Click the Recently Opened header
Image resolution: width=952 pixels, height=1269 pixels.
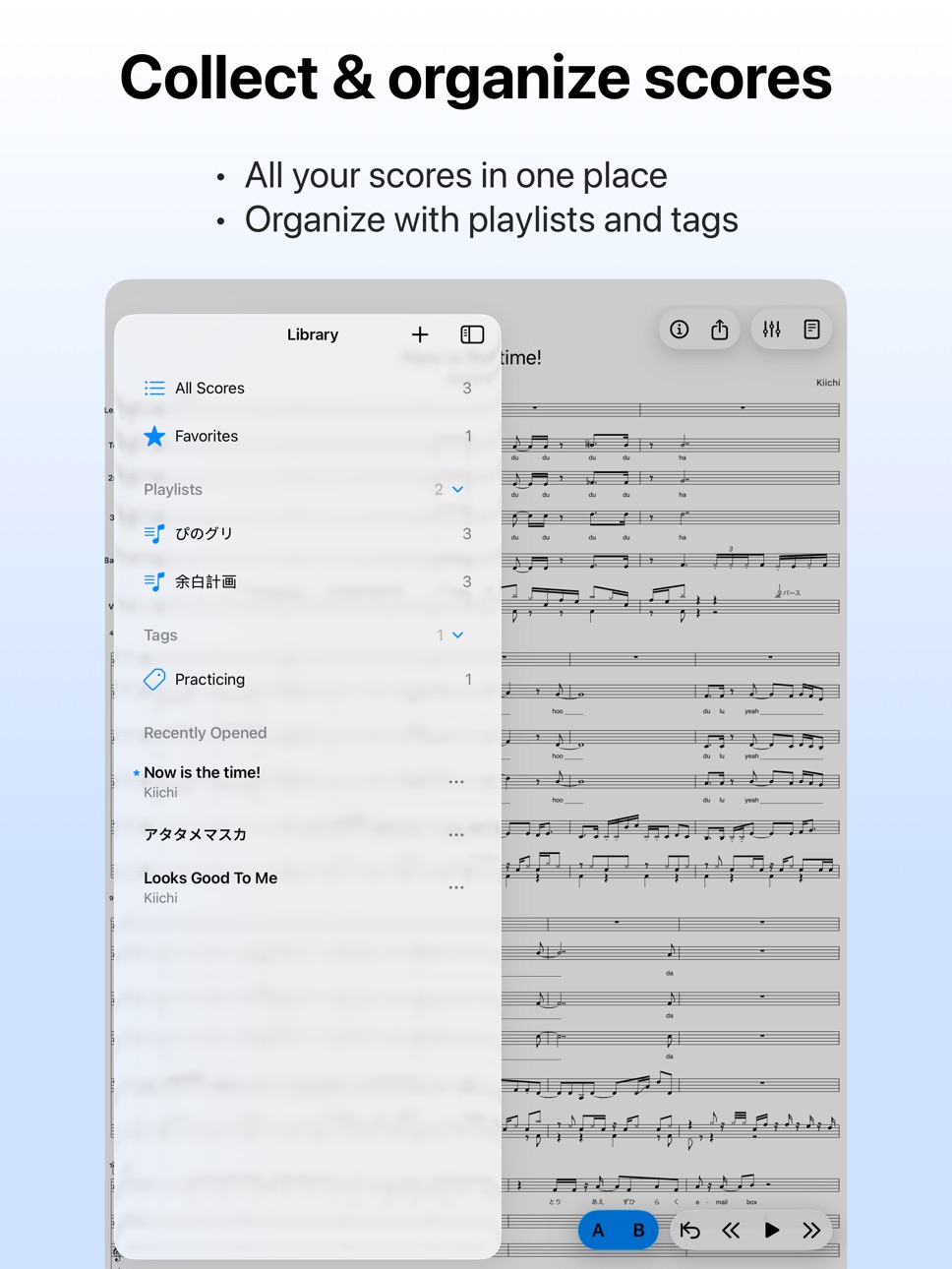[206, 733]
